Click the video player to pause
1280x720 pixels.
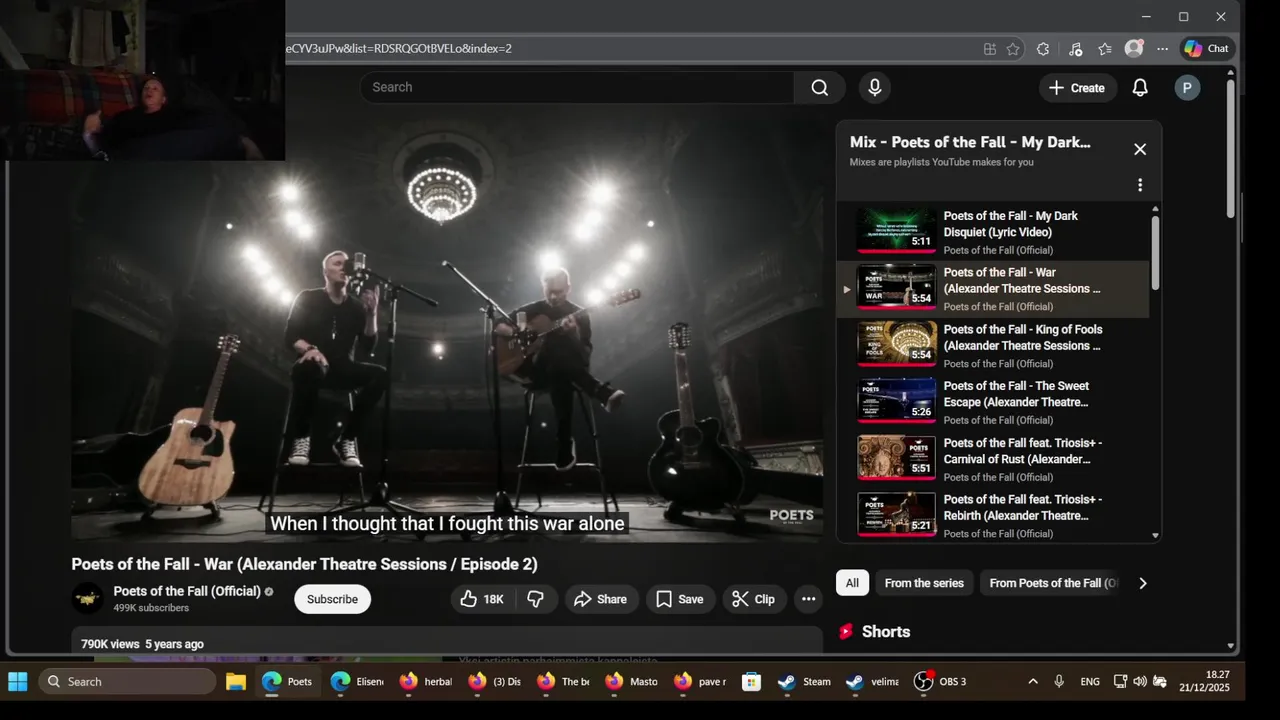click(447, 330)
